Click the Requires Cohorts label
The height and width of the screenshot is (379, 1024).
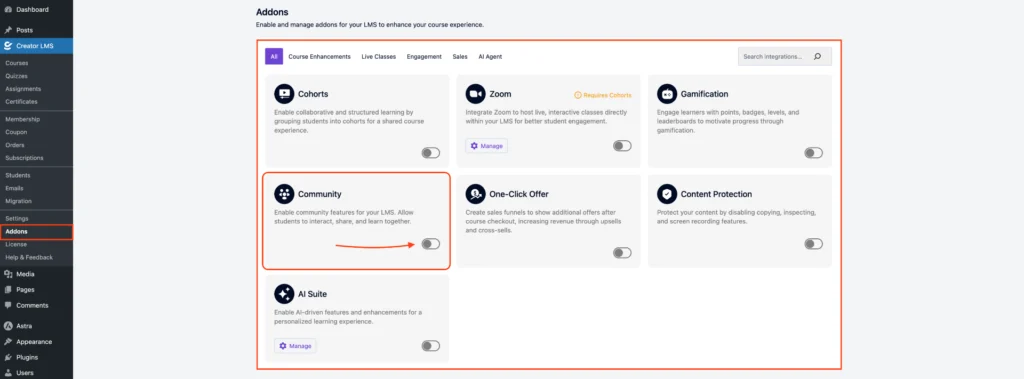point(607,95)
